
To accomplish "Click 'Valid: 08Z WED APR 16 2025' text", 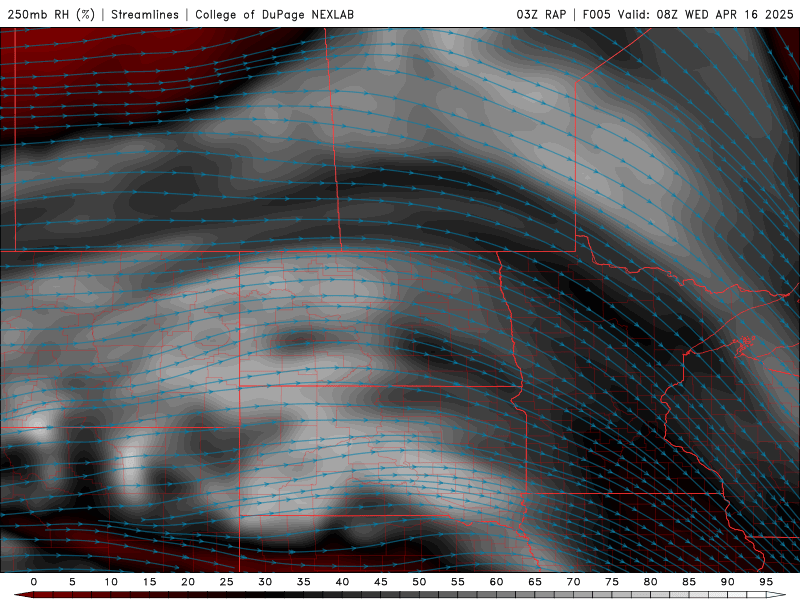I will click(706, 14).
